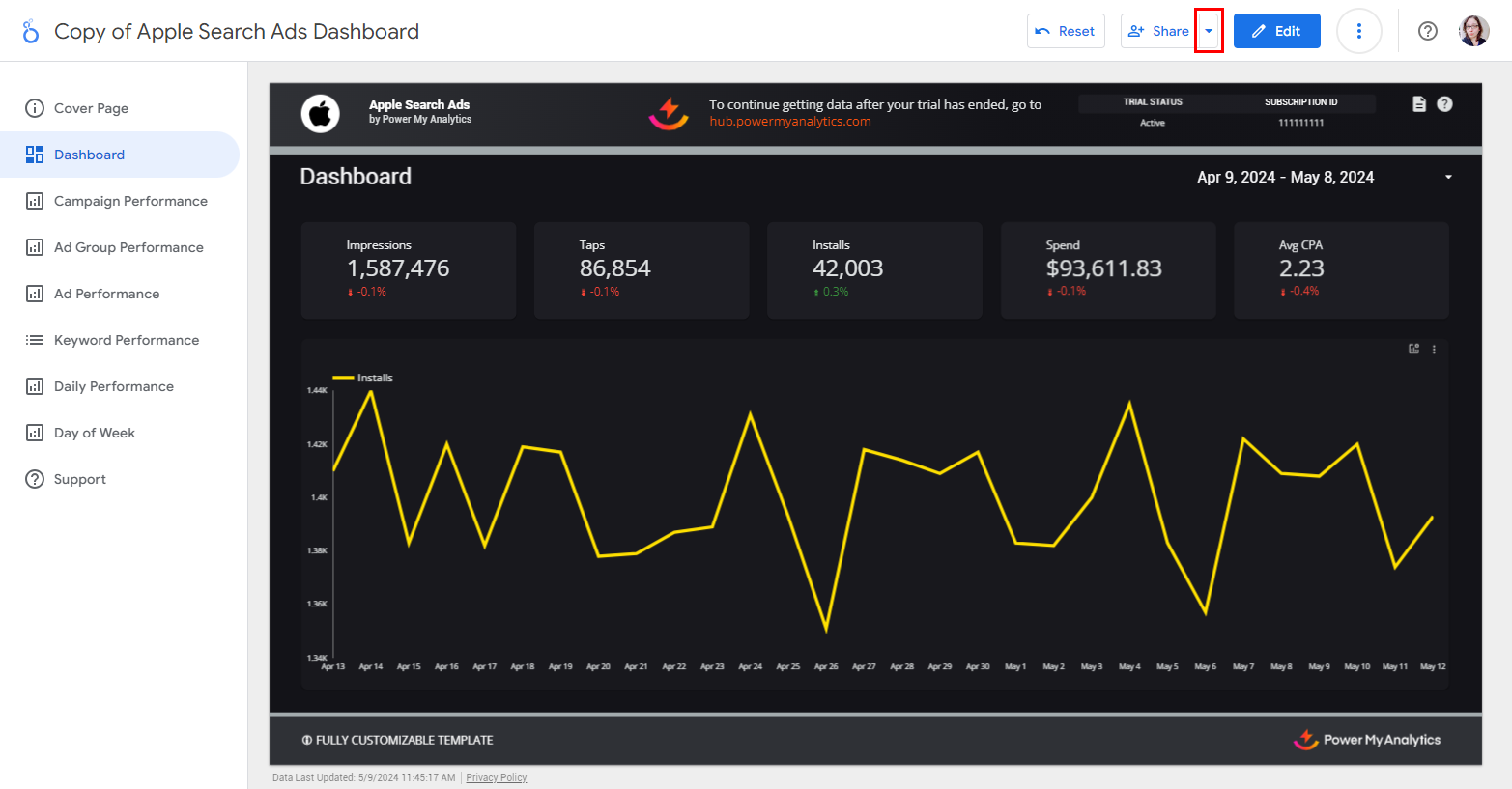Click the document icon in report header
1512x789 pixels.
(x=1418, y=104)
